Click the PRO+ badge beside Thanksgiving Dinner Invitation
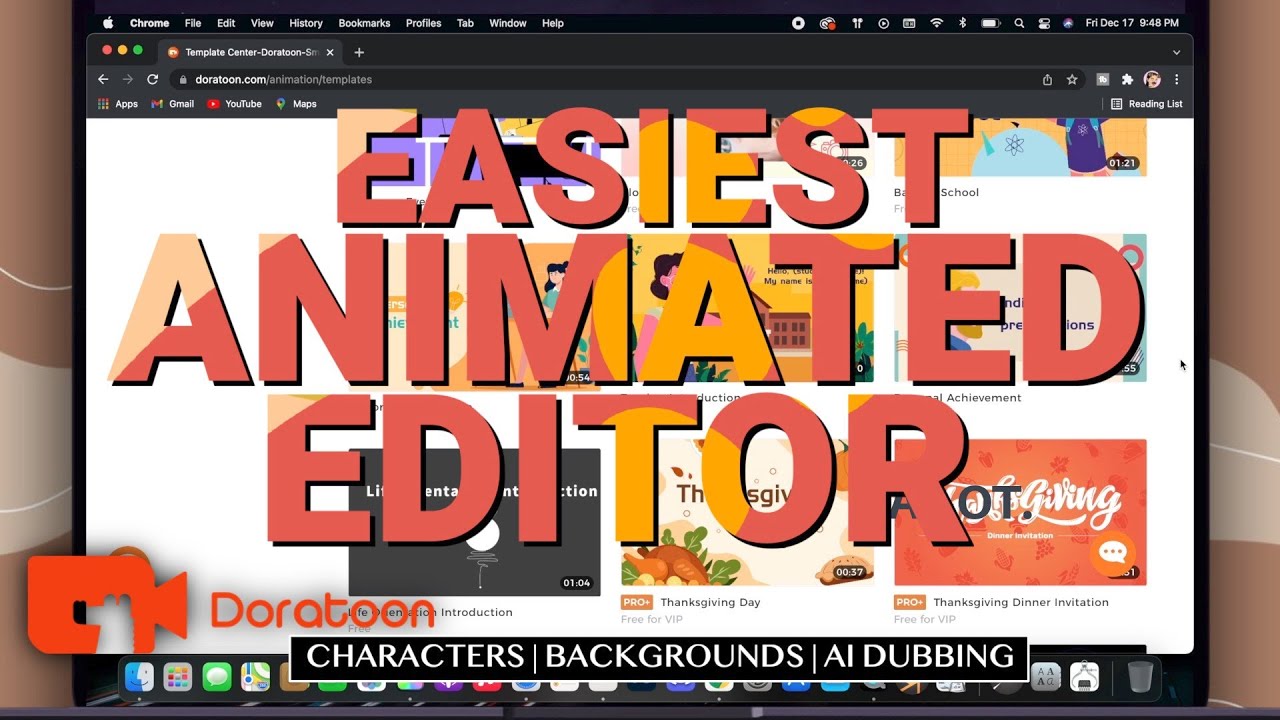The image size is (1280, 720). 910,602
